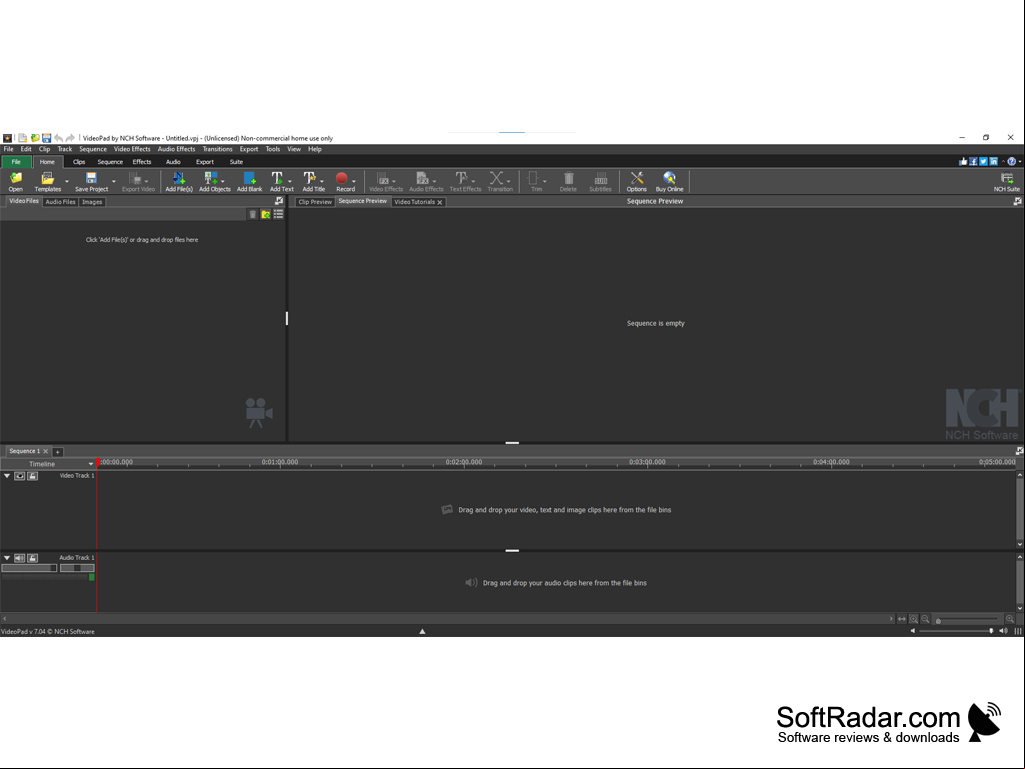
Task: Click Save Project in the toolbar
Action: tap(91, 181)
